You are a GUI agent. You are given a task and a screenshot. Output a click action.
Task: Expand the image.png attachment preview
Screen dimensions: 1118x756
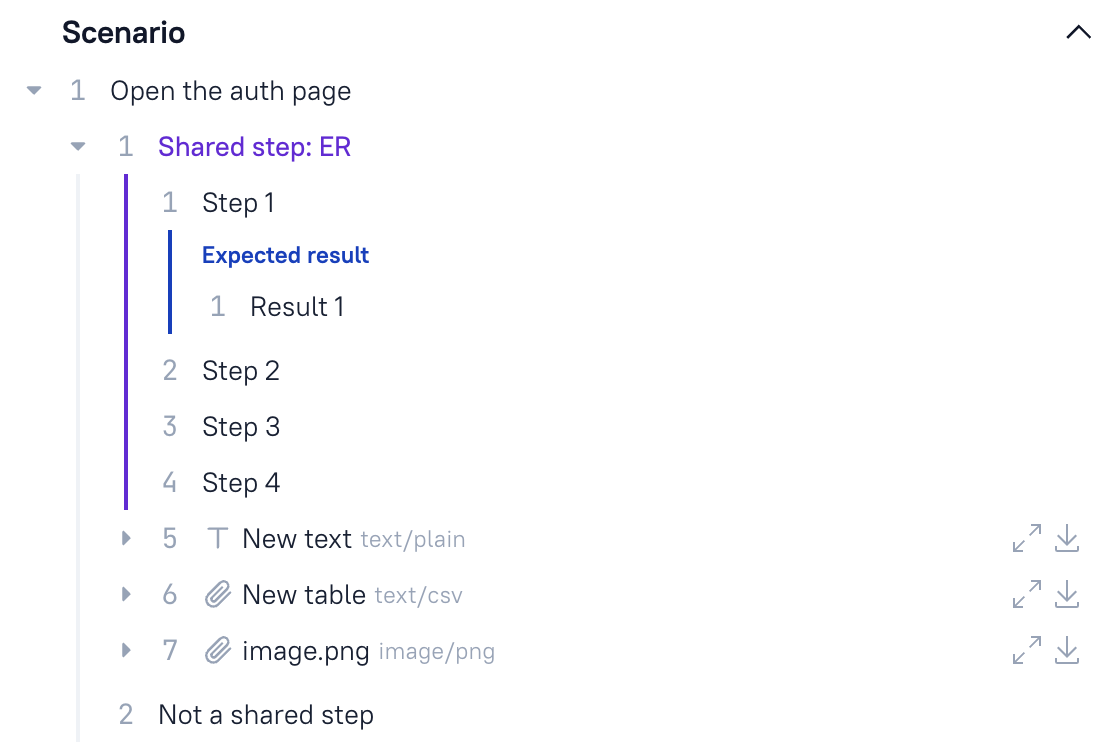[x=125, y=651]
